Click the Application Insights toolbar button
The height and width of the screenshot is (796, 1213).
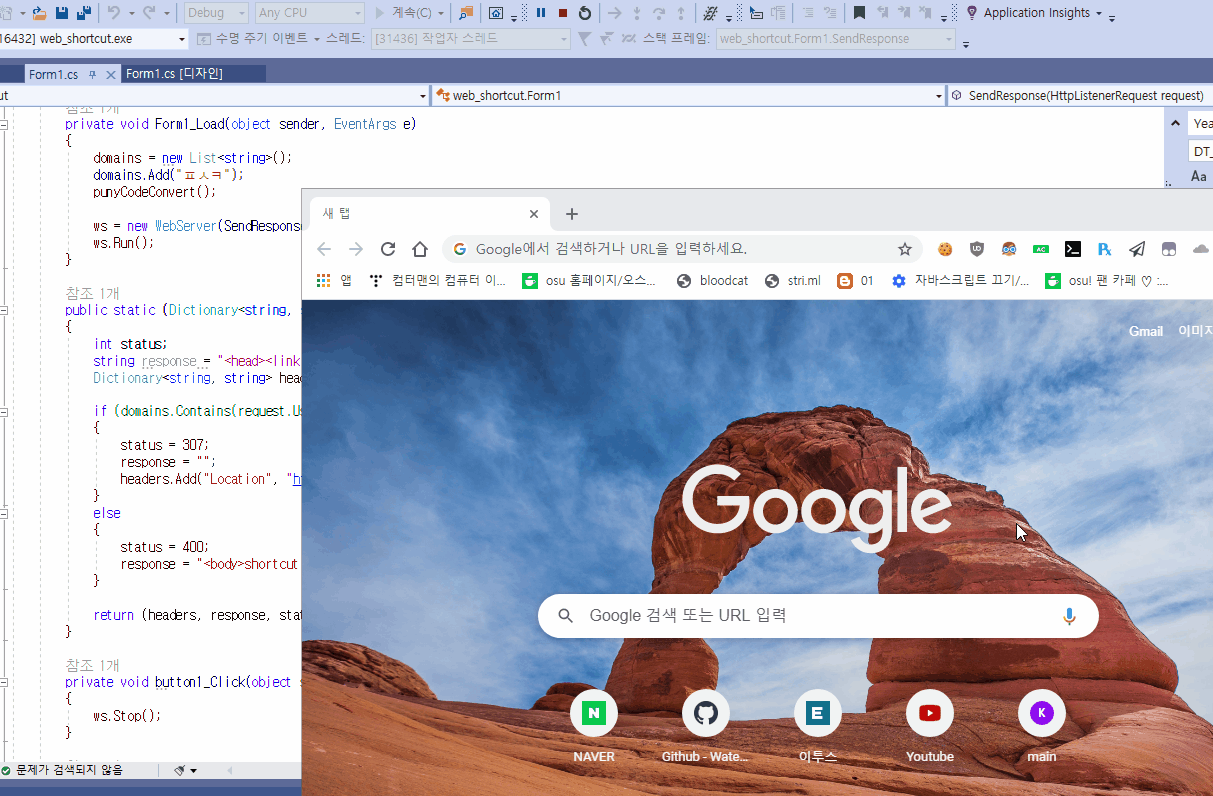point(1034,13)
